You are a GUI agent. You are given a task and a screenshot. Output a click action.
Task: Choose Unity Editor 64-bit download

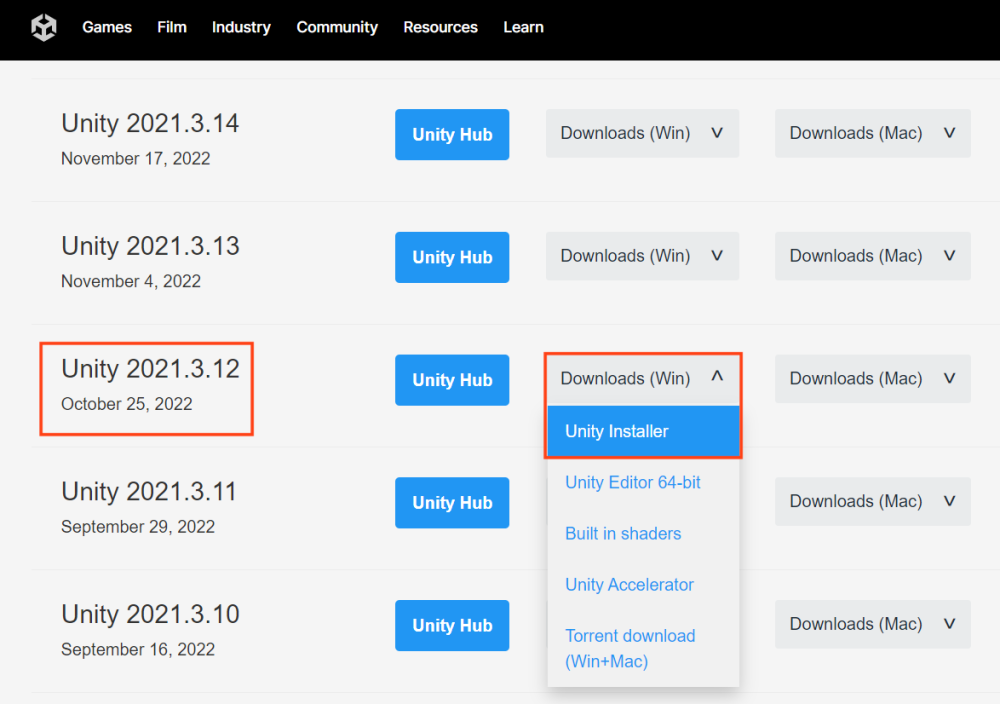633,483
